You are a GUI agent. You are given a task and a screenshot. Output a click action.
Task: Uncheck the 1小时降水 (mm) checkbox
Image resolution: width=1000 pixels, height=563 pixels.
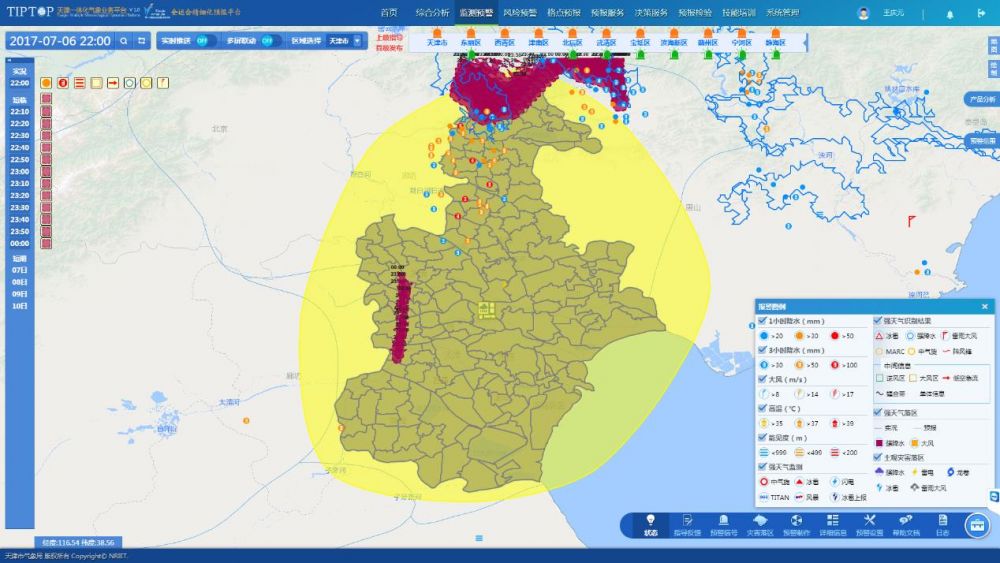tap(762, 321)
